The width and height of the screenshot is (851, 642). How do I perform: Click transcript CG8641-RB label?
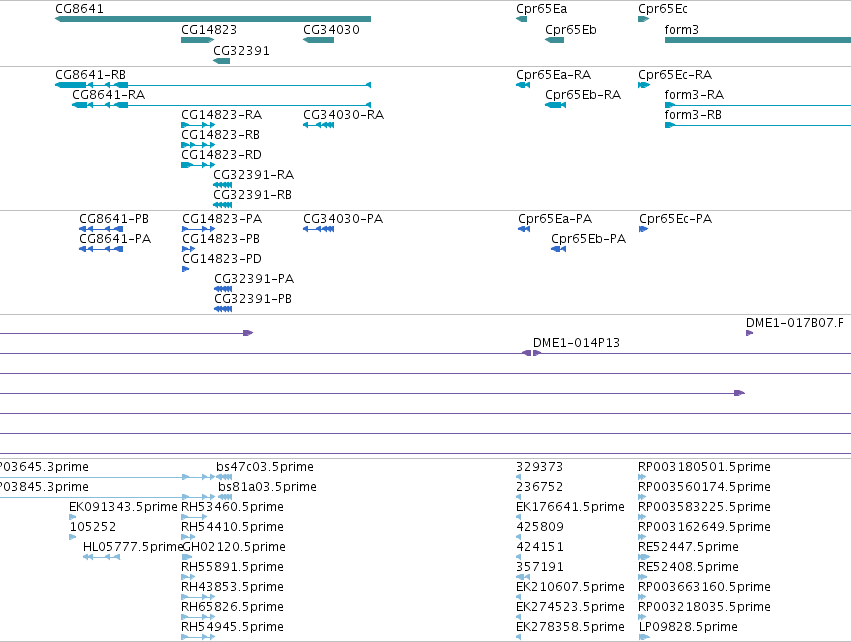coord(91,74)
